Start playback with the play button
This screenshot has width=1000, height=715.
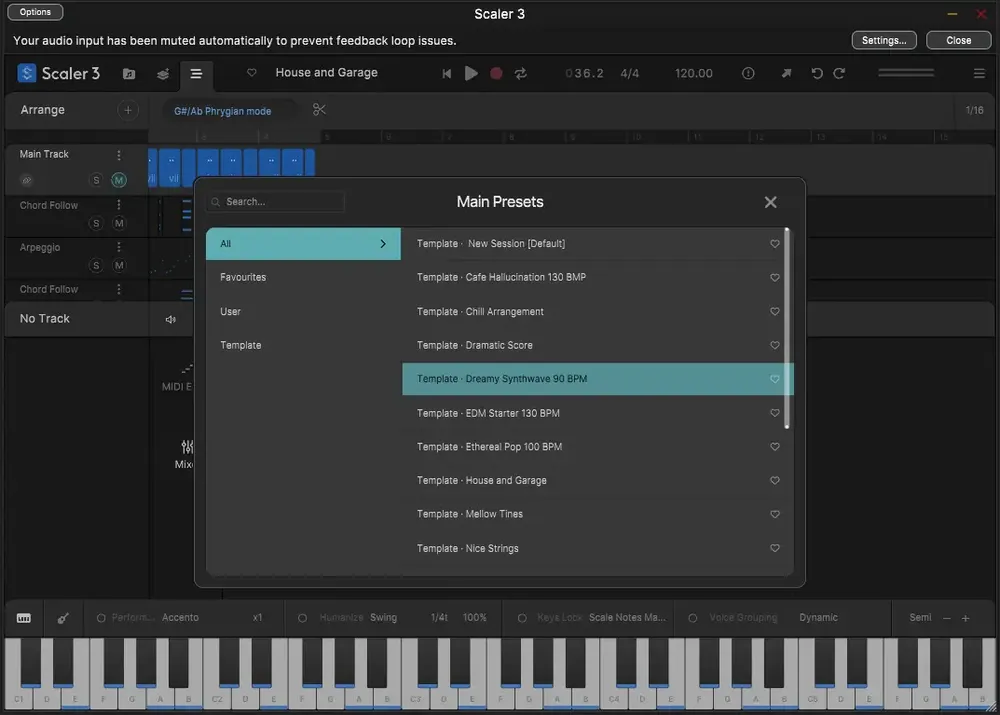[x=471, y=73]
